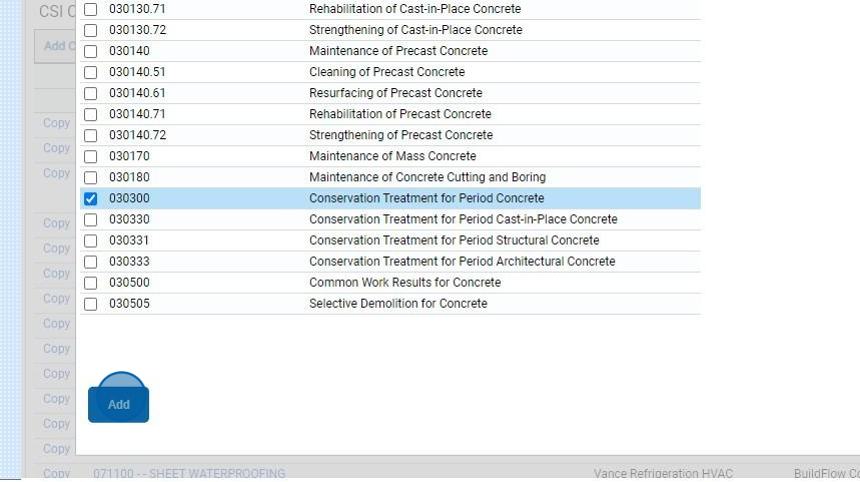Click code 030140.51 in the list
This screenshot has width=860, height=482.
tap(137, 72)
